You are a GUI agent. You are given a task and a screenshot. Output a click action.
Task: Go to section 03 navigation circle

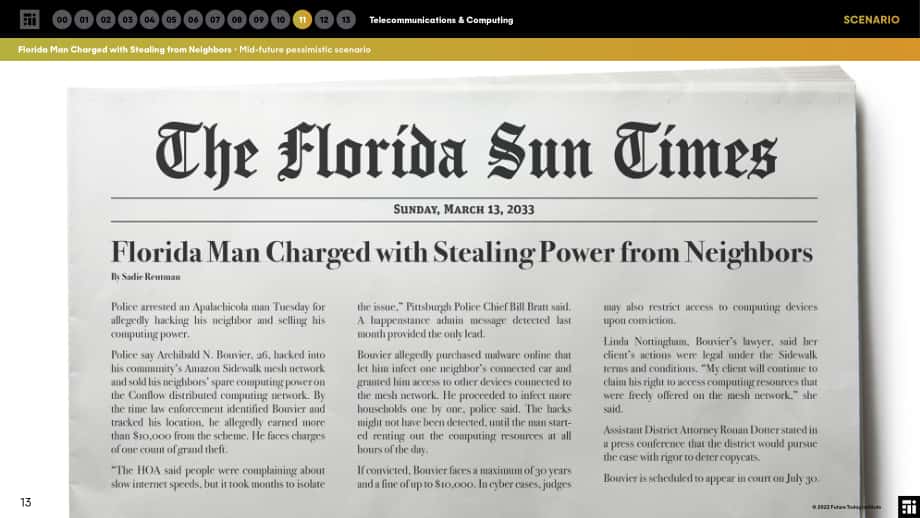127,19
